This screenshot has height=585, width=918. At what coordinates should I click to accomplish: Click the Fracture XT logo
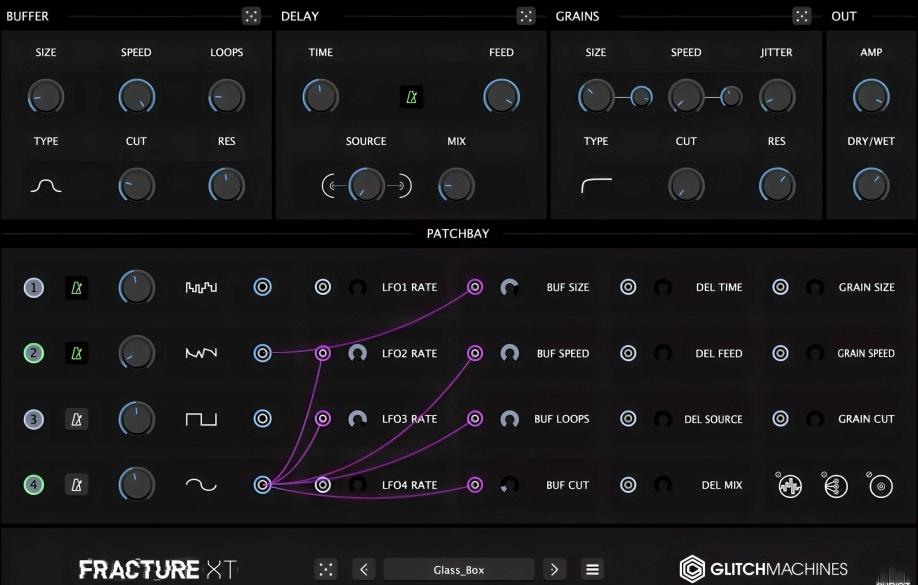pyautogui.click(x=158, y=569)
